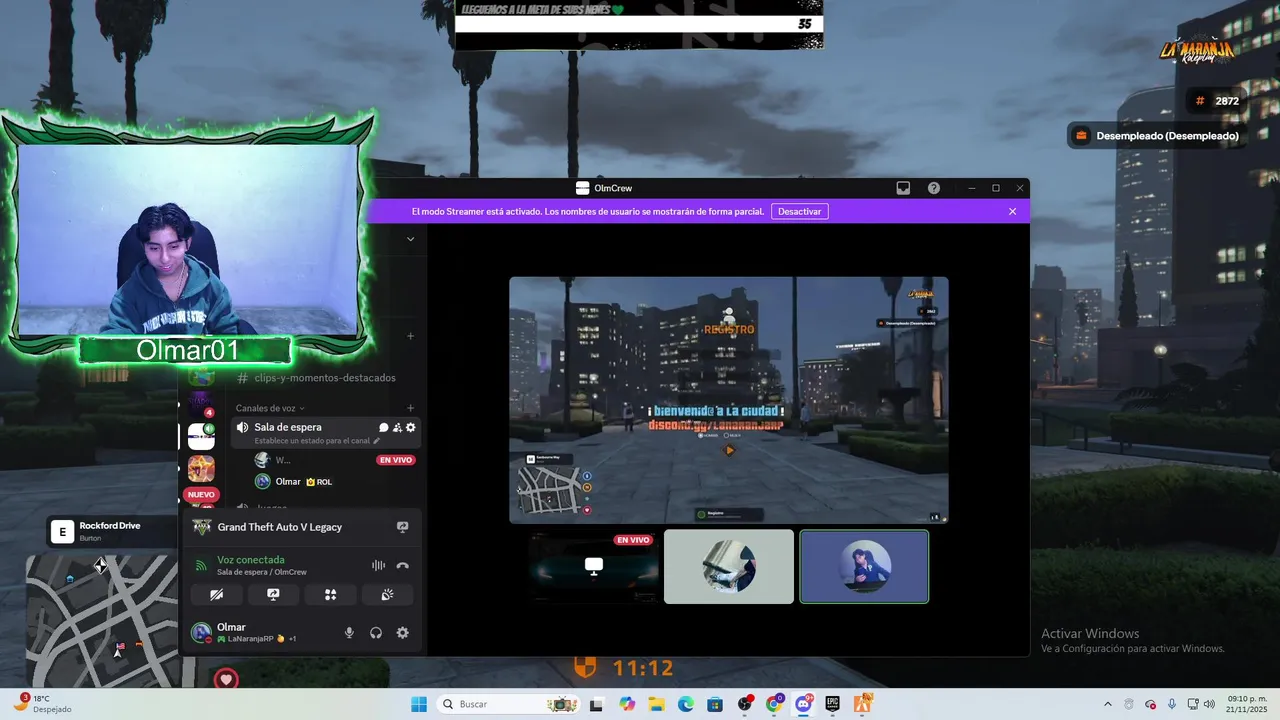Click the Desactivar button in banner
The height and width of the screenshot is (720, 1280).
pyautogui.click(x=799, y=211)
